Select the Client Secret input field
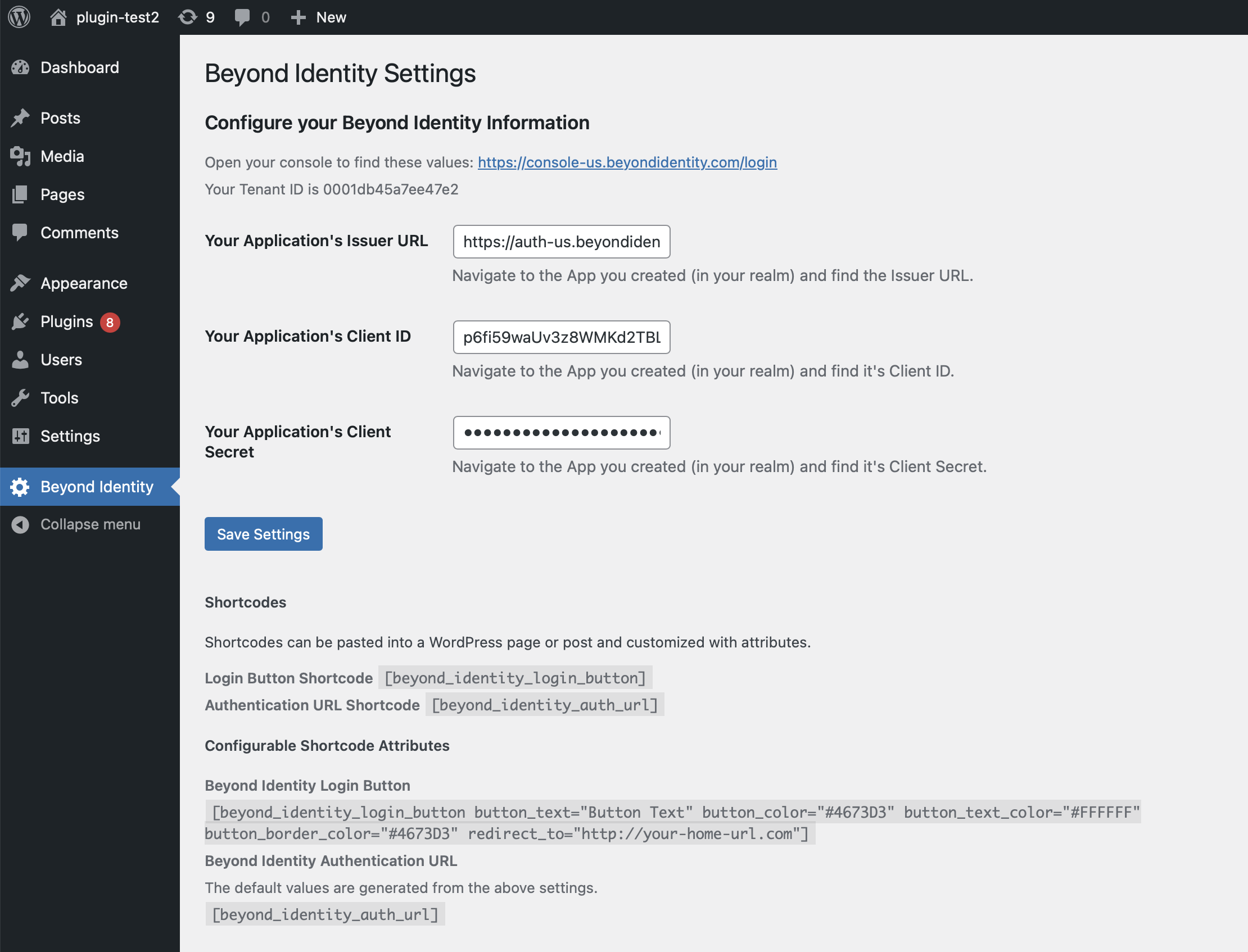Screen dimensions: 1248x952 561,432
